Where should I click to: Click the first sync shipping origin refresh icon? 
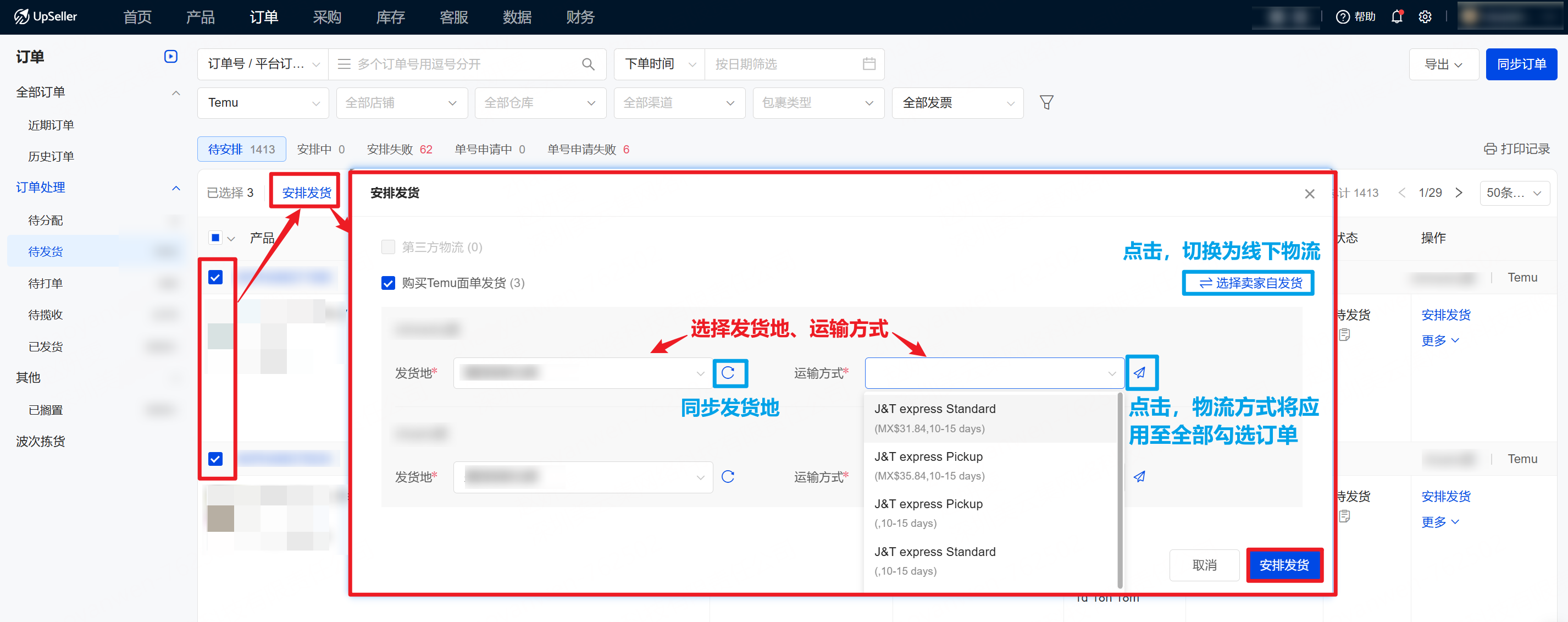tap(728, 373)
